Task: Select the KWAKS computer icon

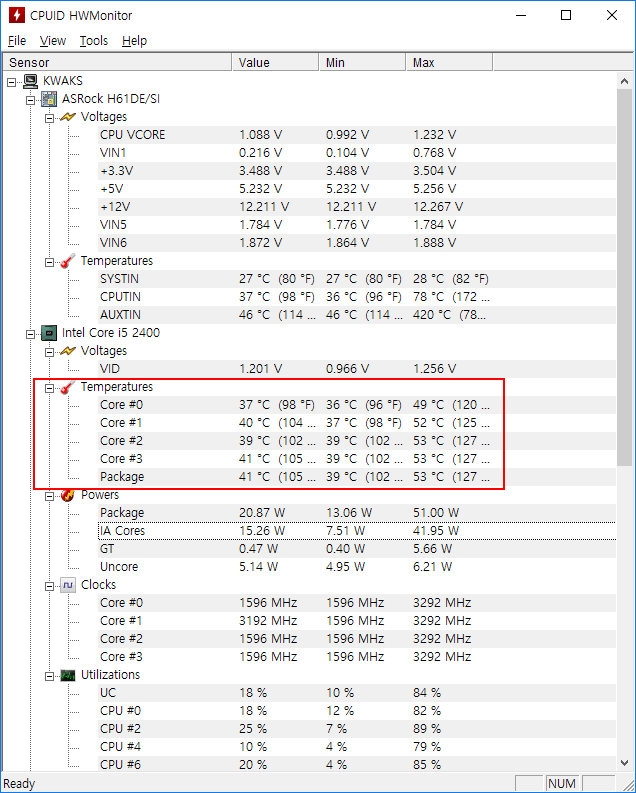Action: point(31,81)
